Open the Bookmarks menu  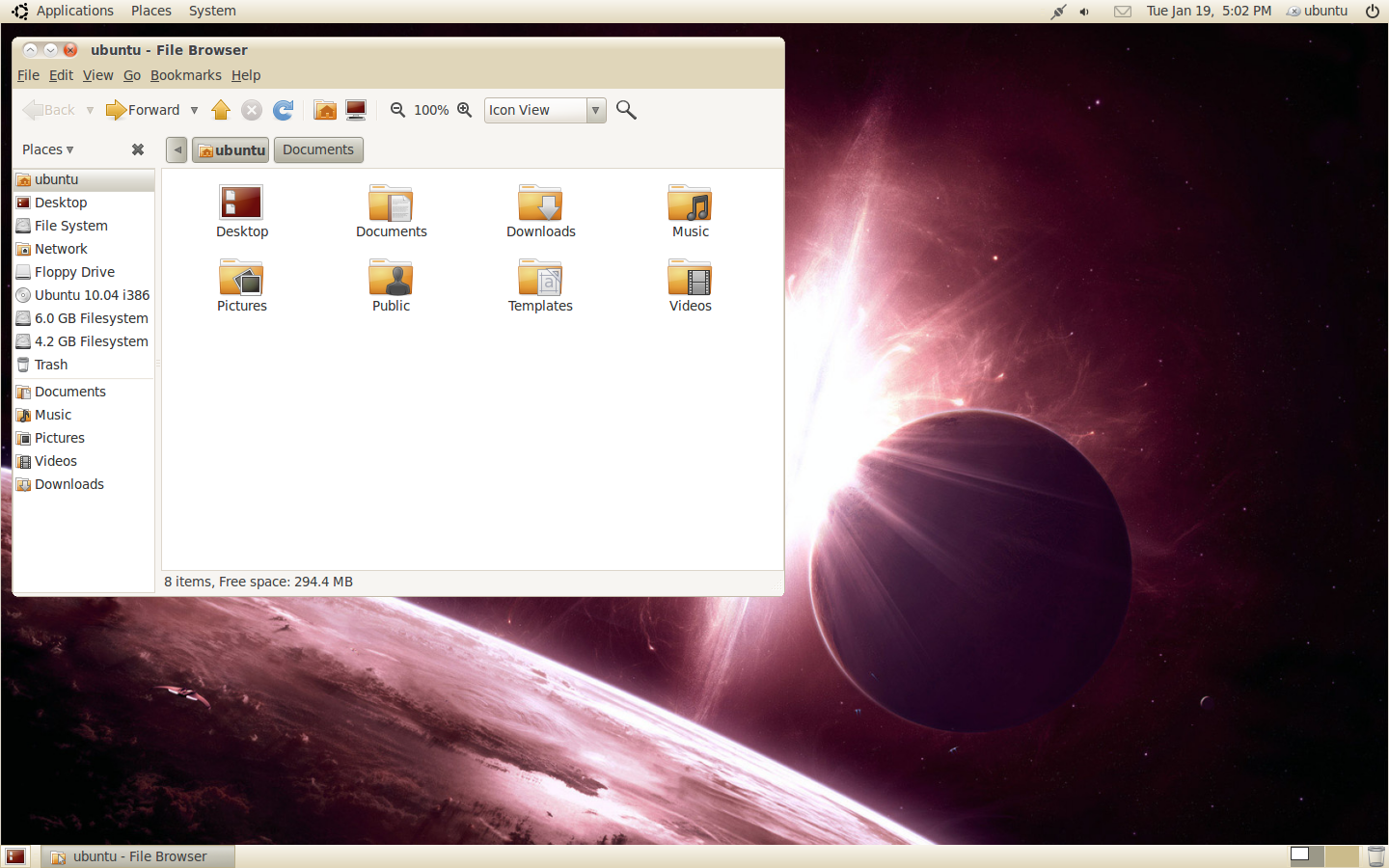(x=185, y=75)
